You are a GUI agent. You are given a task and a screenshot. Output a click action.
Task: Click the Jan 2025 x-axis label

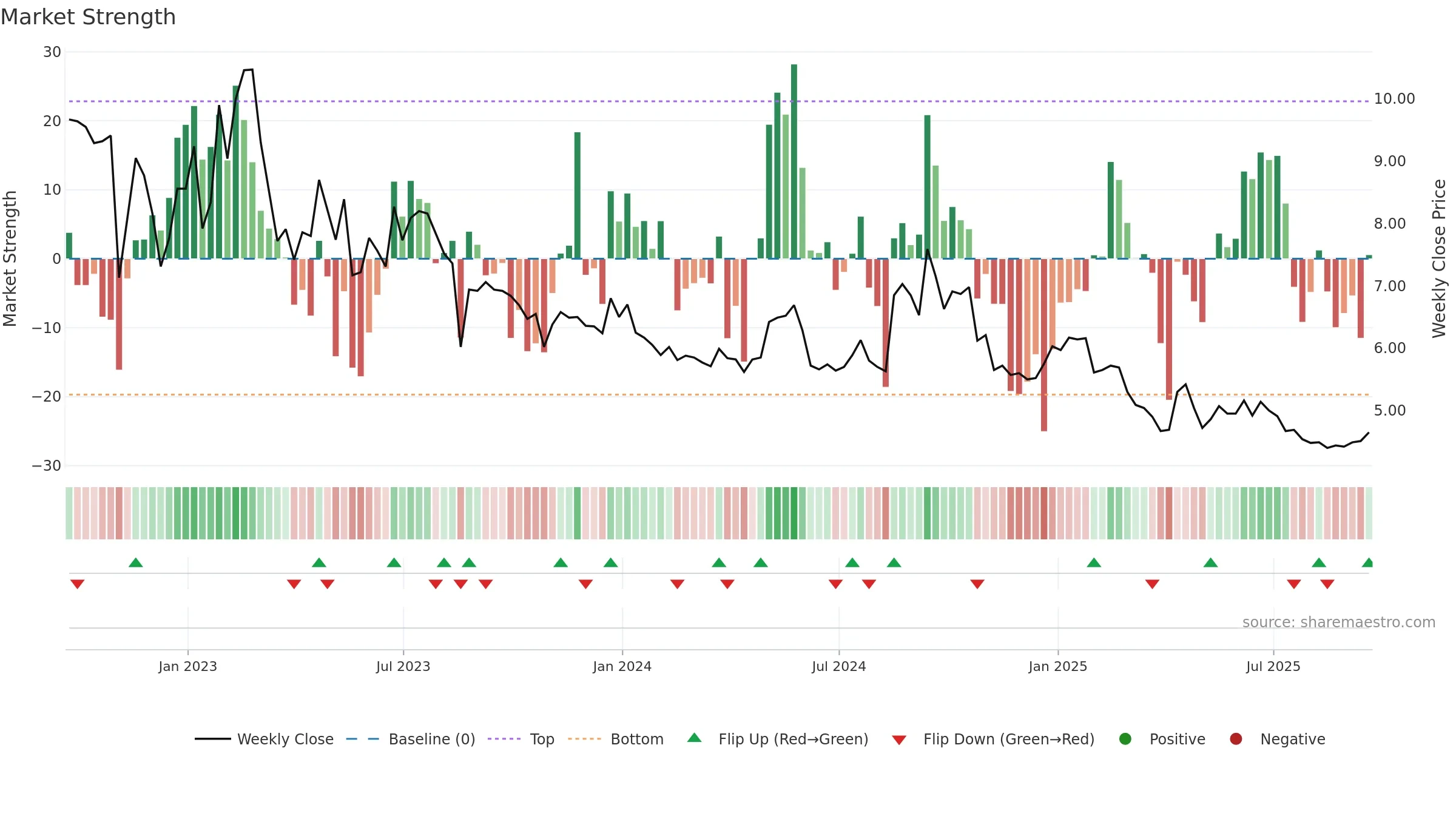1057,666
